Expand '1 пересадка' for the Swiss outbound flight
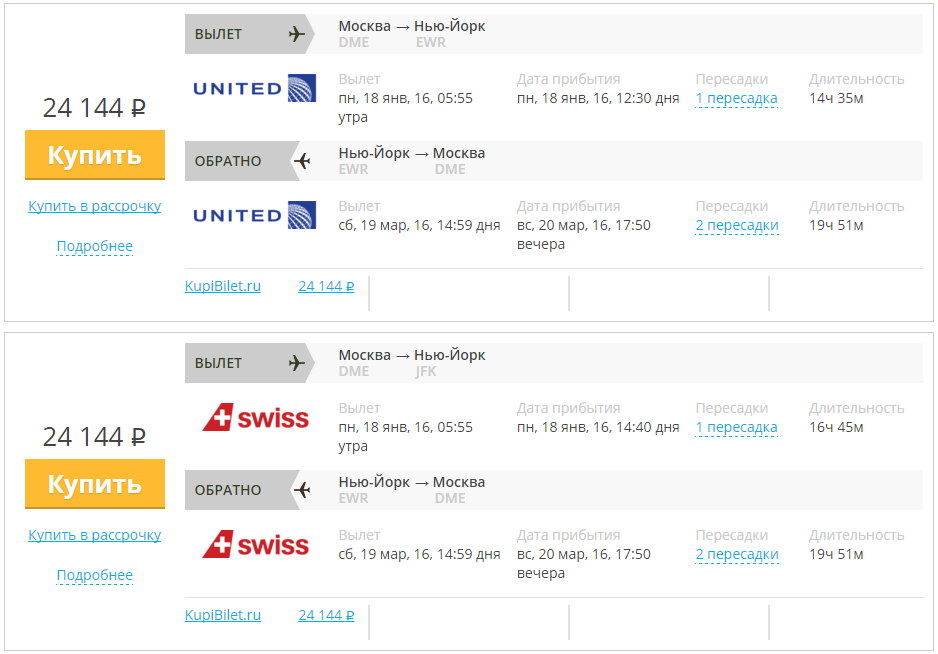Screen dimensions: 938x654 736,428
